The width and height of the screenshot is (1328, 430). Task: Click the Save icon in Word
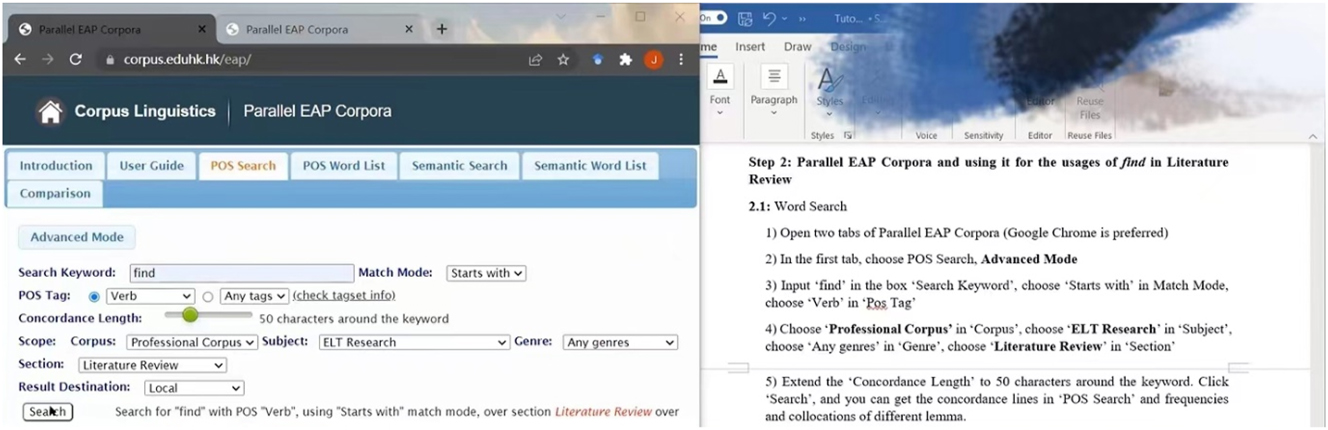click(x=745, y=18)
